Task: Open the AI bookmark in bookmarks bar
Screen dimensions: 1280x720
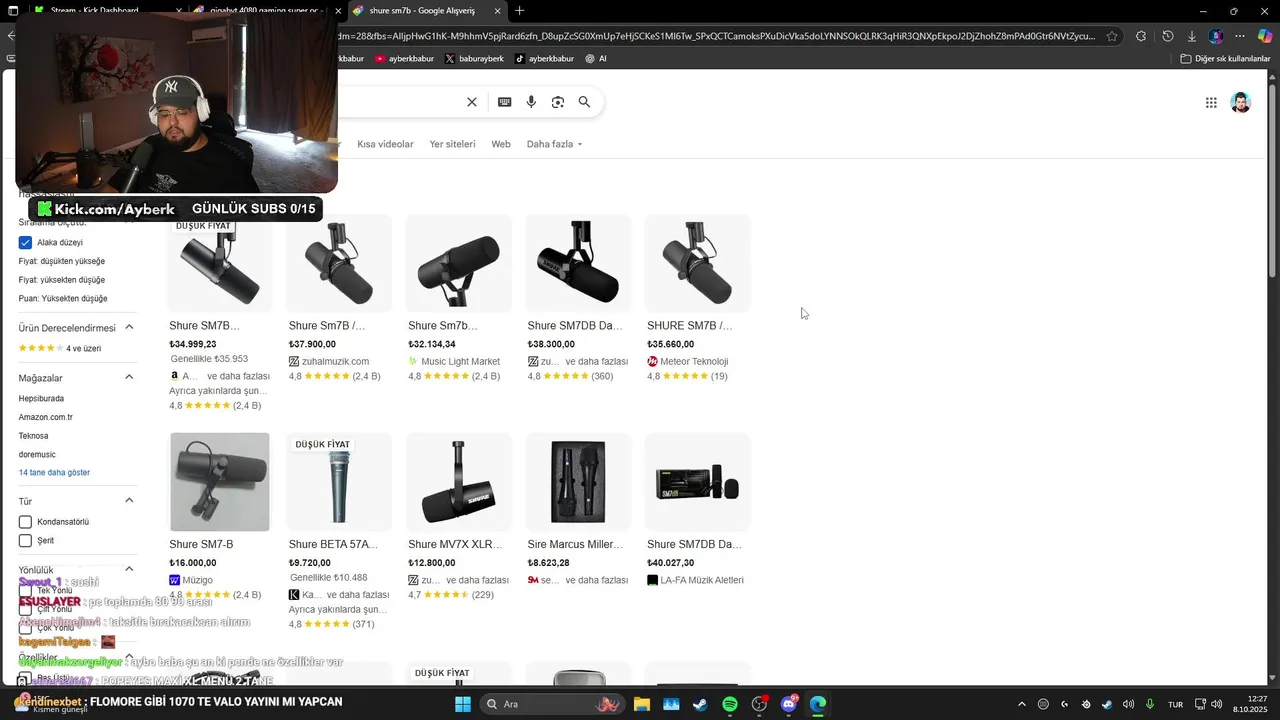Action: (x=596, y=59)
